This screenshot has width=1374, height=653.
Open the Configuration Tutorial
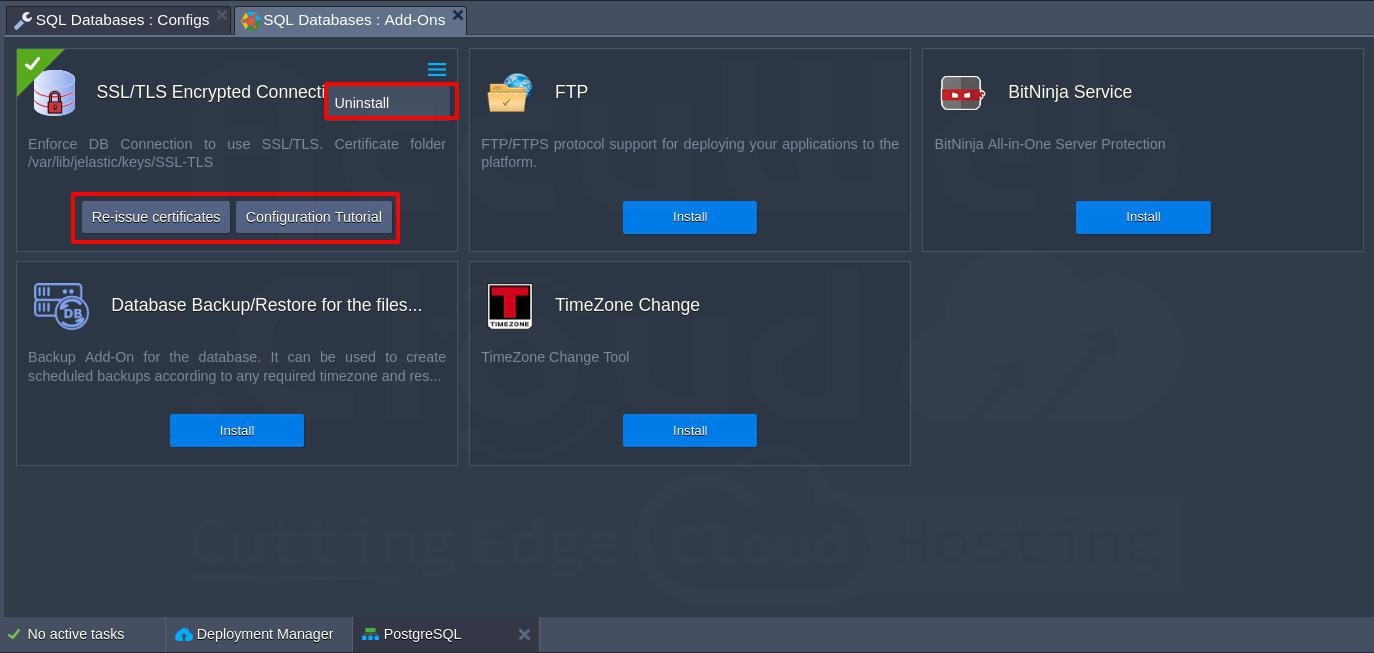(x=314, y=217)
